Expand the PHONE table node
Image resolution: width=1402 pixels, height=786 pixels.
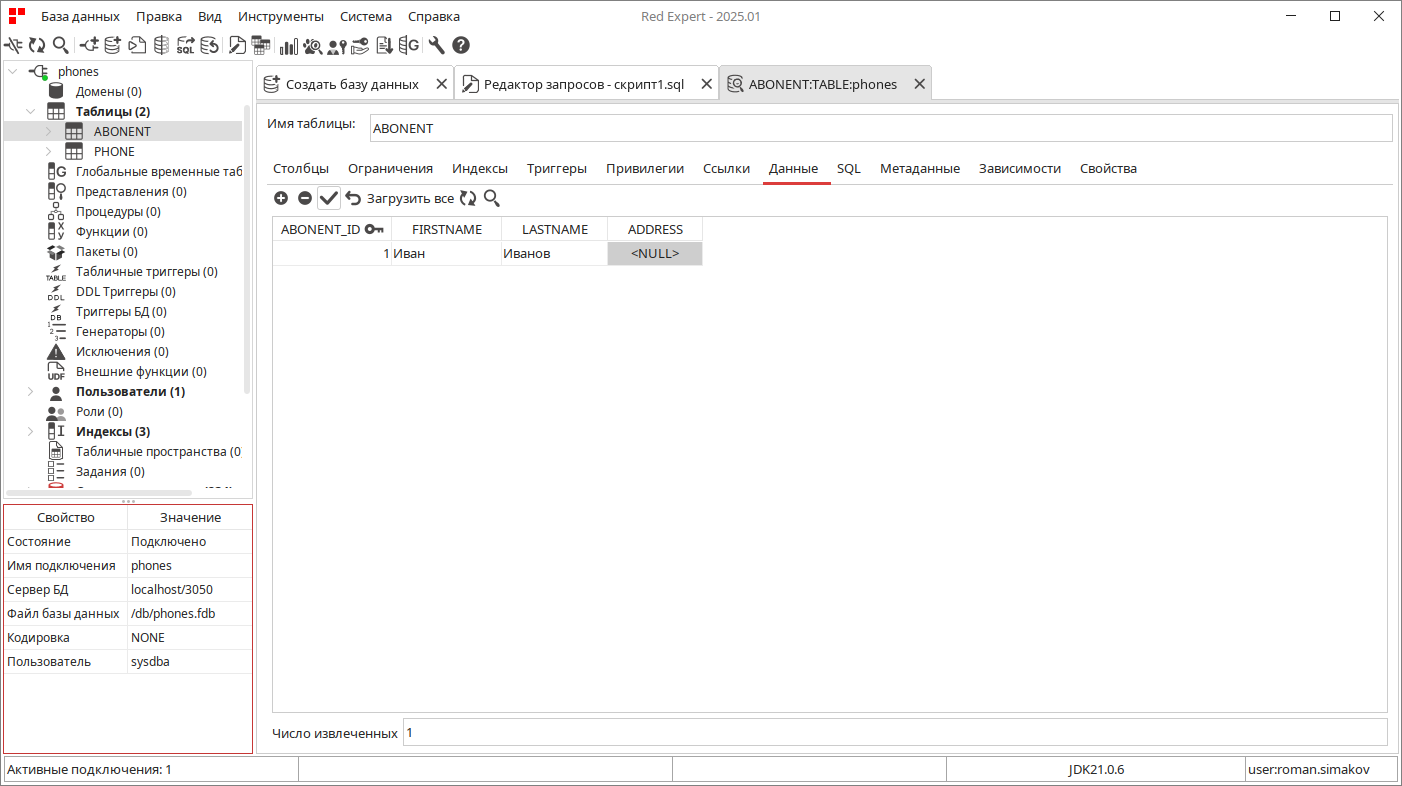48,151
